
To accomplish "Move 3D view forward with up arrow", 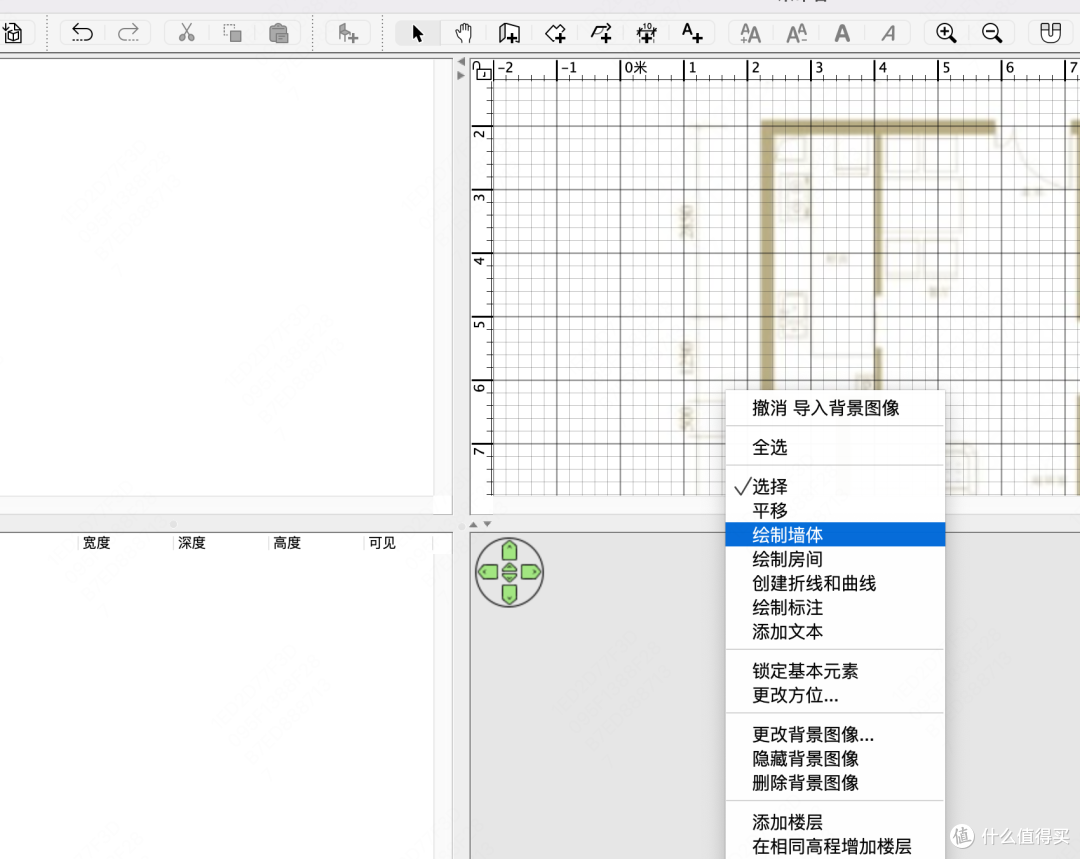I will click(x=509, y=550).
